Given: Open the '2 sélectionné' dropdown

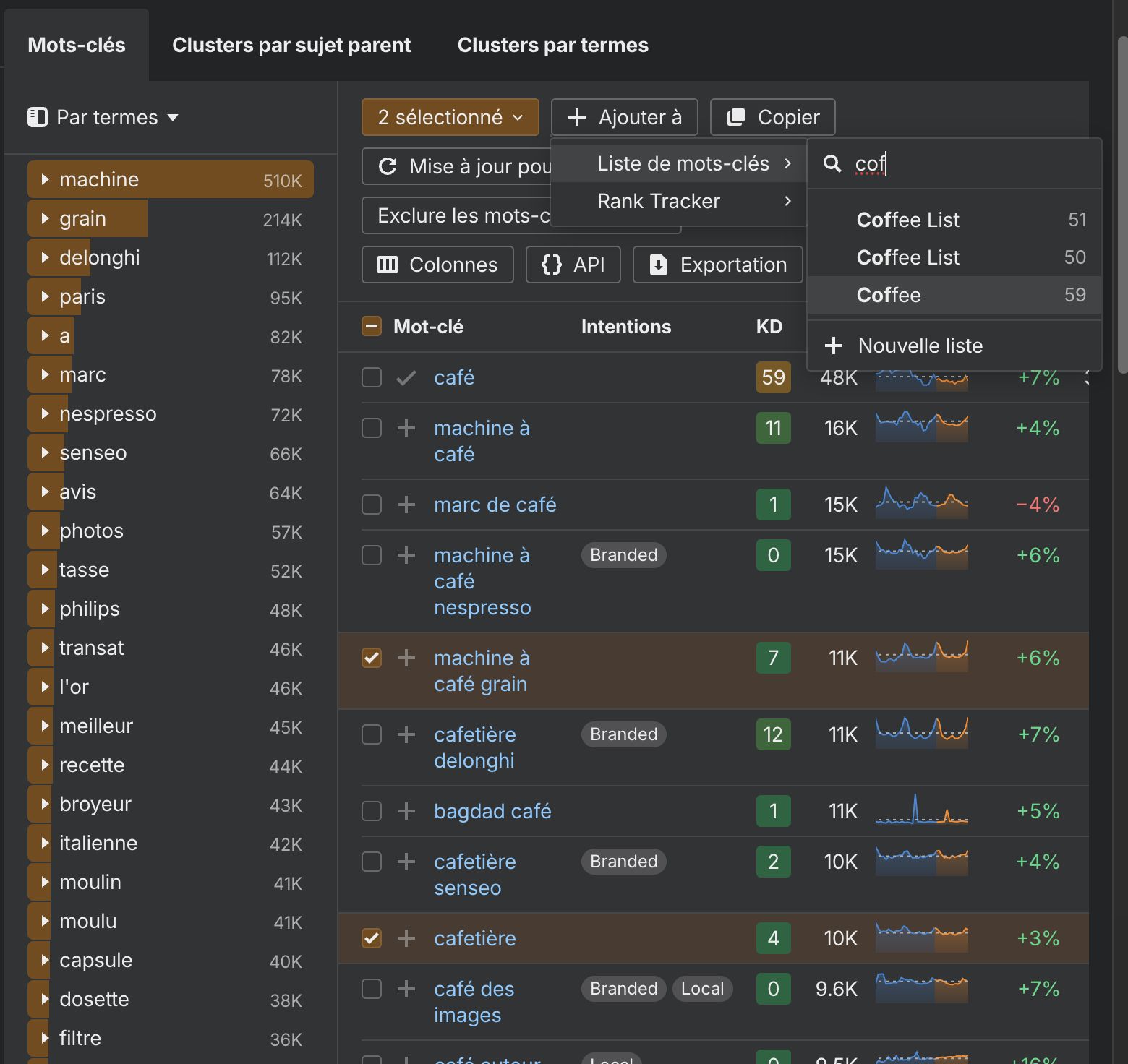Looking at the screenshot, I should point(450,116).
